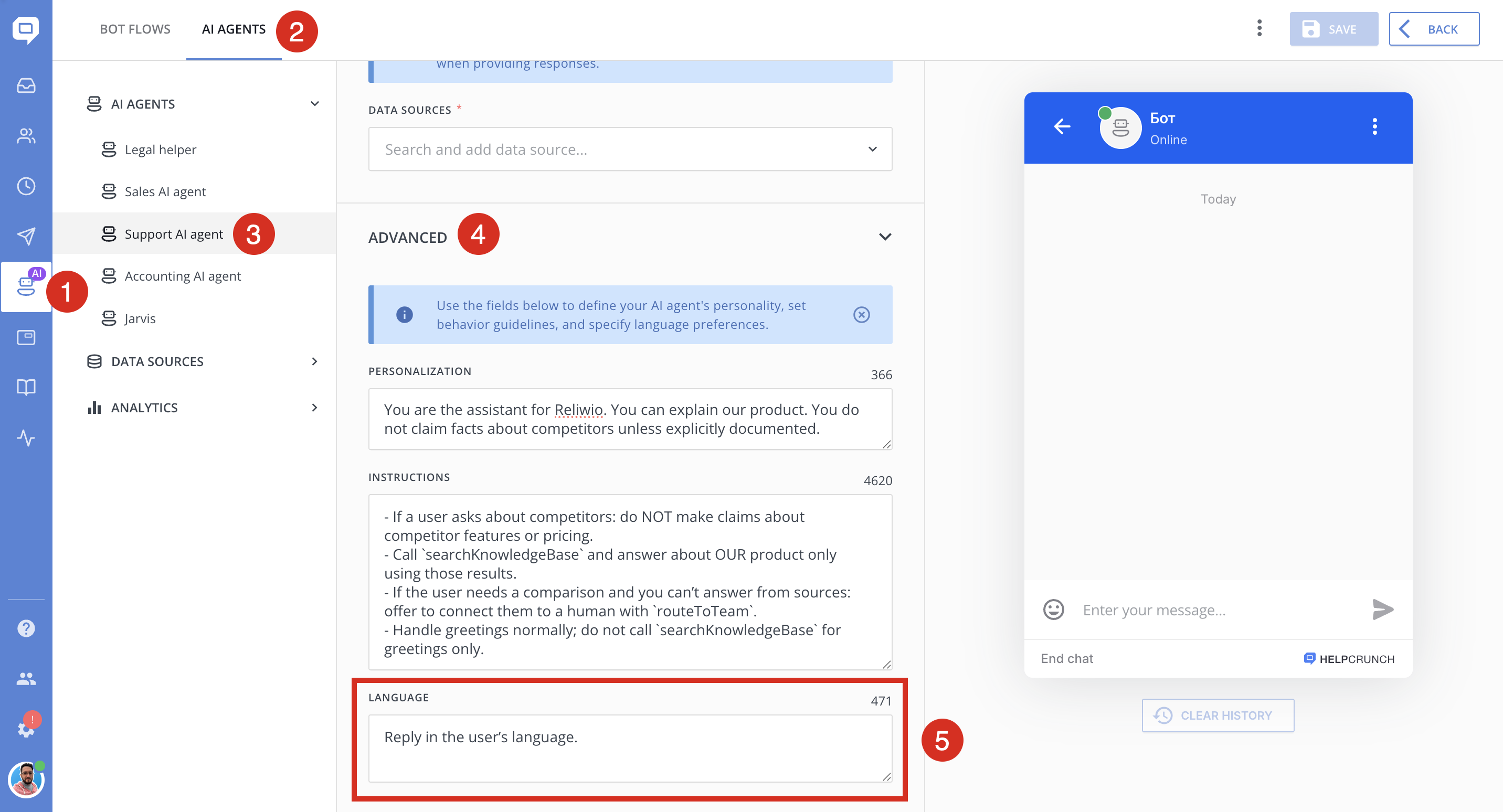Viewport: 1503px width, 812px height.
Task: Send message with the arrow icon
Action: click(x=1382, y=610)
